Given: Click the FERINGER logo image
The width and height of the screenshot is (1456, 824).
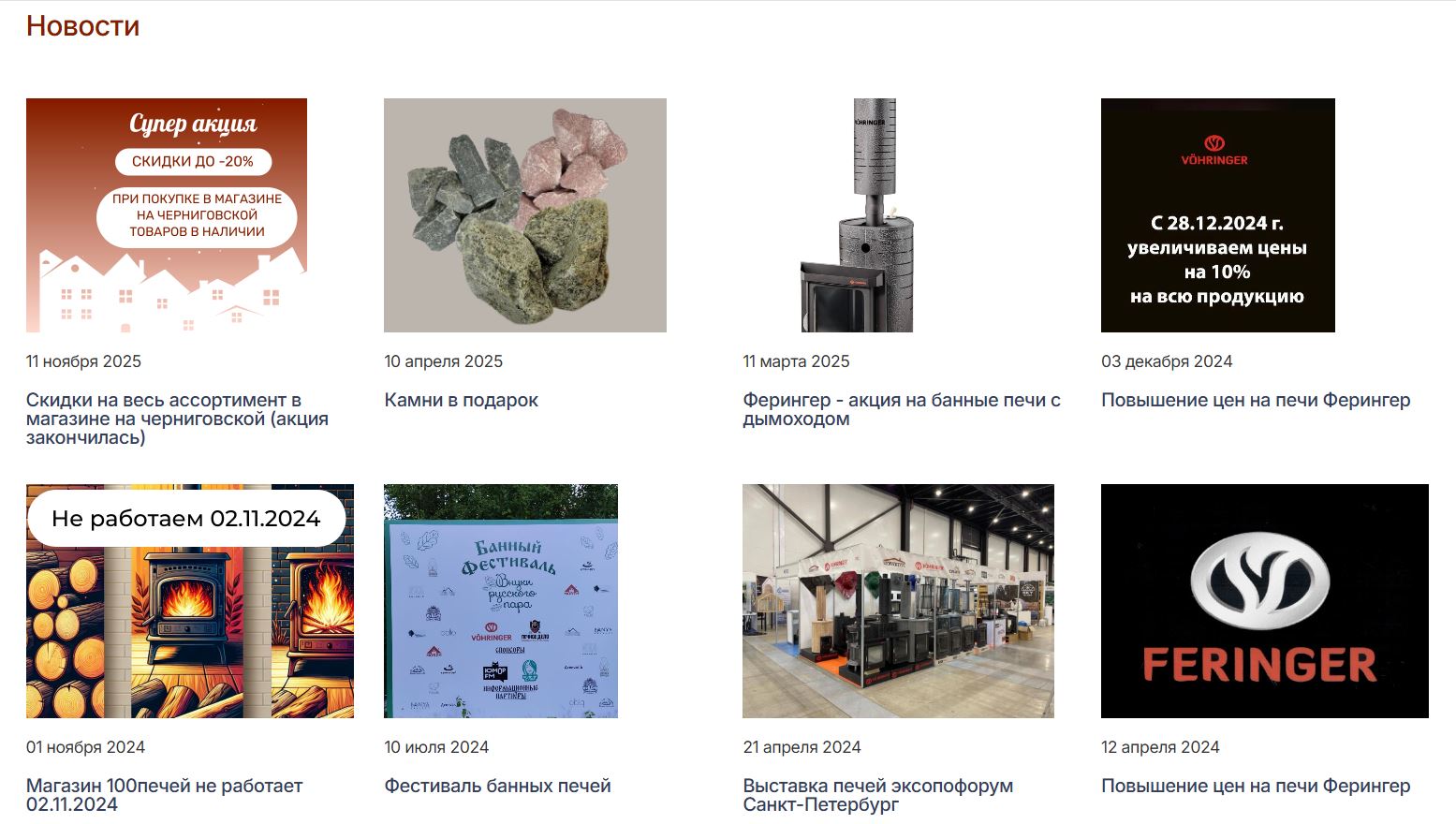Looking at the screenshot, I should (1265, 601).
